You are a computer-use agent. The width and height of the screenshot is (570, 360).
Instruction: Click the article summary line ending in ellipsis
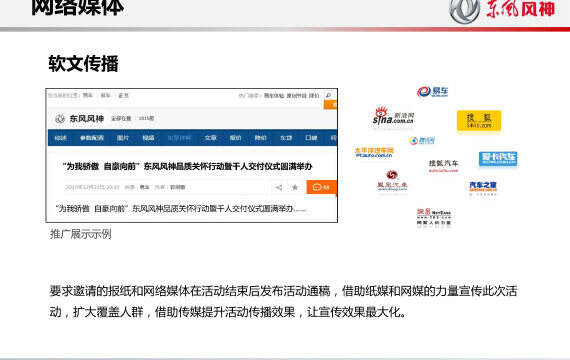click(x=181, y=209)
